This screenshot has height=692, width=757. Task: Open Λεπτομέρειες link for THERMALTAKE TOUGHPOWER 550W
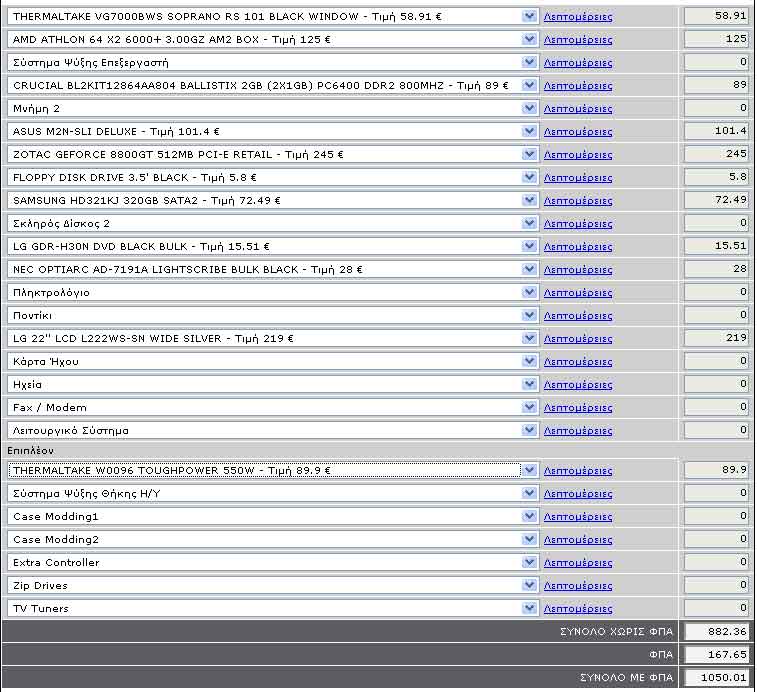578,471
